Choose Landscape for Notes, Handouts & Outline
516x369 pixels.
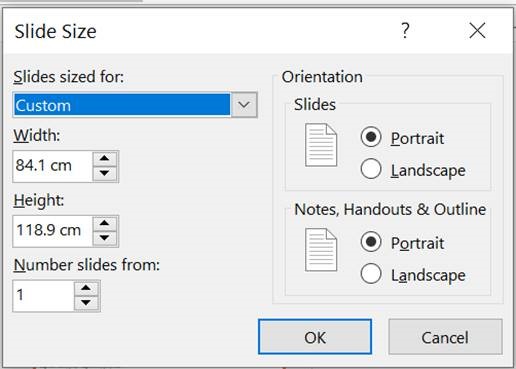[x=371, y=274]
